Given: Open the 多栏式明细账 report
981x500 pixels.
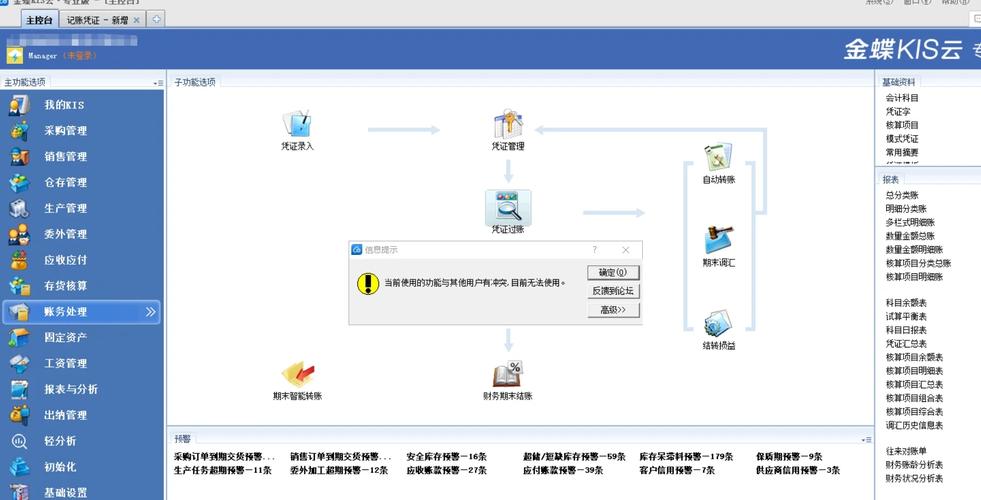Looking at the screenshot, I should point(910,223).
